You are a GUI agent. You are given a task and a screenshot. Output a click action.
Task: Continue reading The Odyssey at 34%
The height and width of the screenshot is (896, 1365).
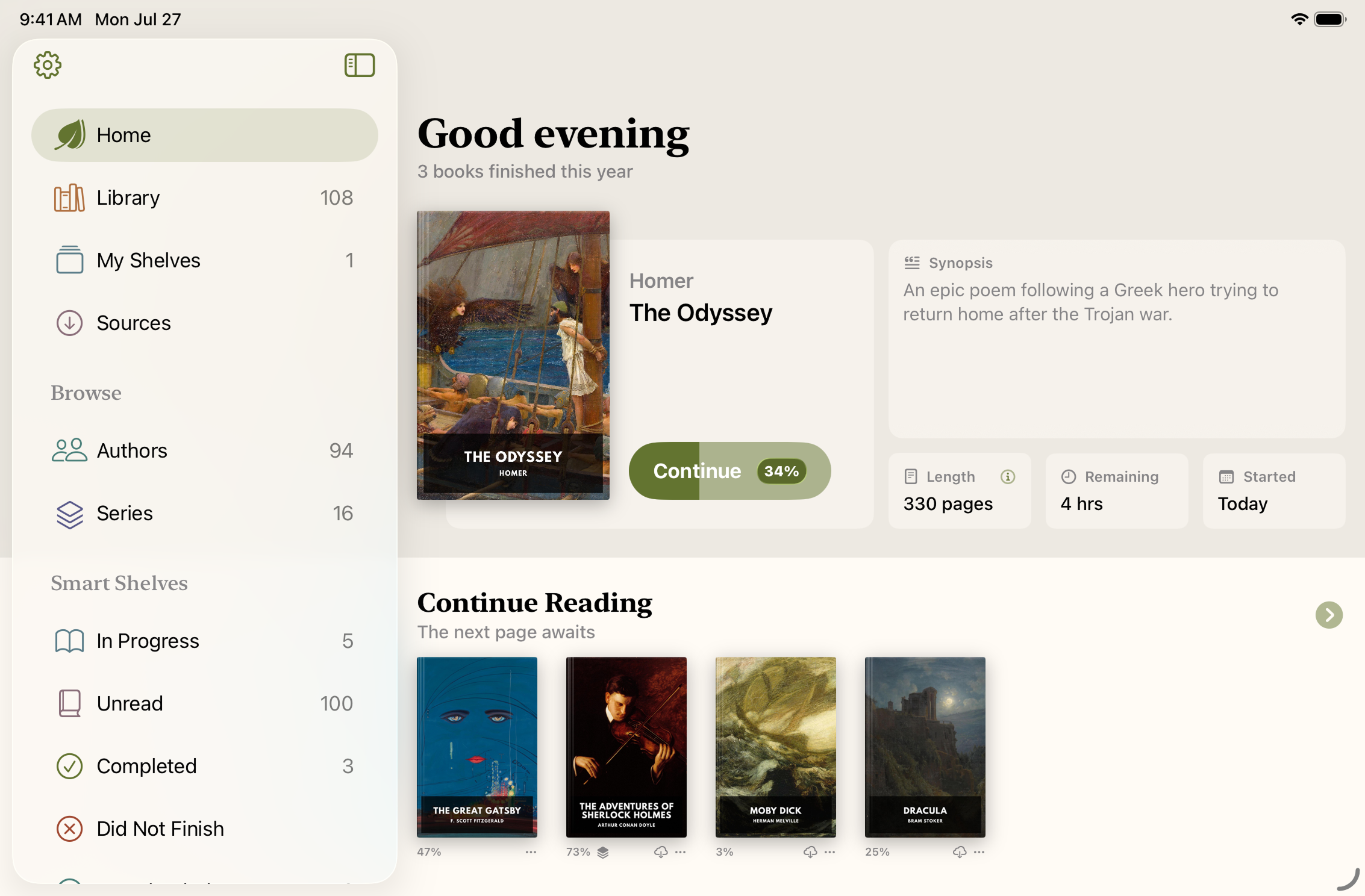(x=729, y=471)
